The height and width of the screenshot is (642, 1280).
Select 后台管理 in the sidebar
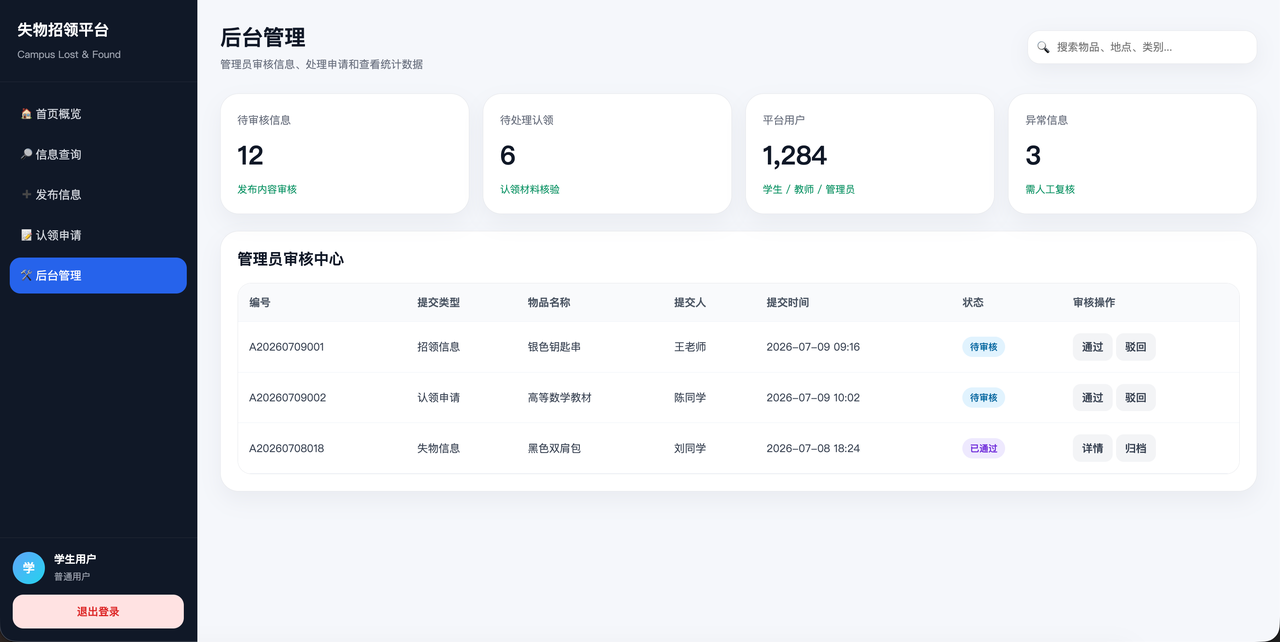[98, 275]
